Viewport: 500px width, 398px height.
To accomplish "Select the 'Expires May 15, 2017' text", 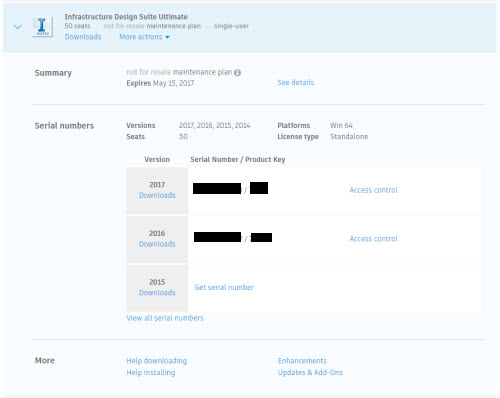I will [160, 83].
